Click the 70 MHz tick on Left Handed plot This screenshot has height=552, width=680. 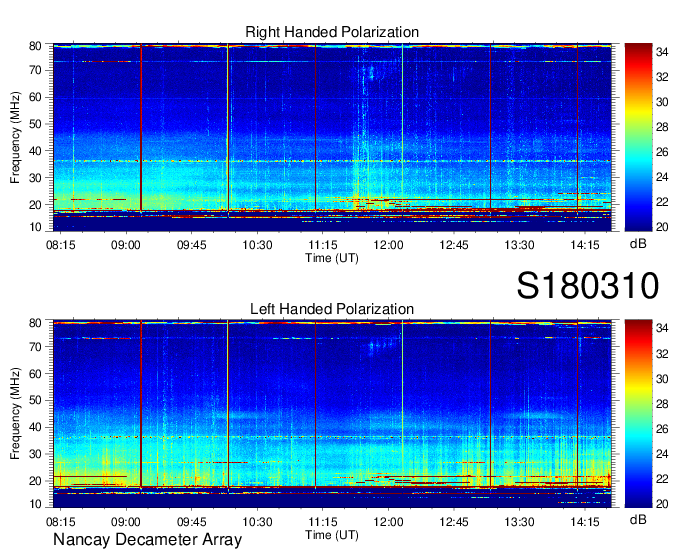tap(35, 347)
